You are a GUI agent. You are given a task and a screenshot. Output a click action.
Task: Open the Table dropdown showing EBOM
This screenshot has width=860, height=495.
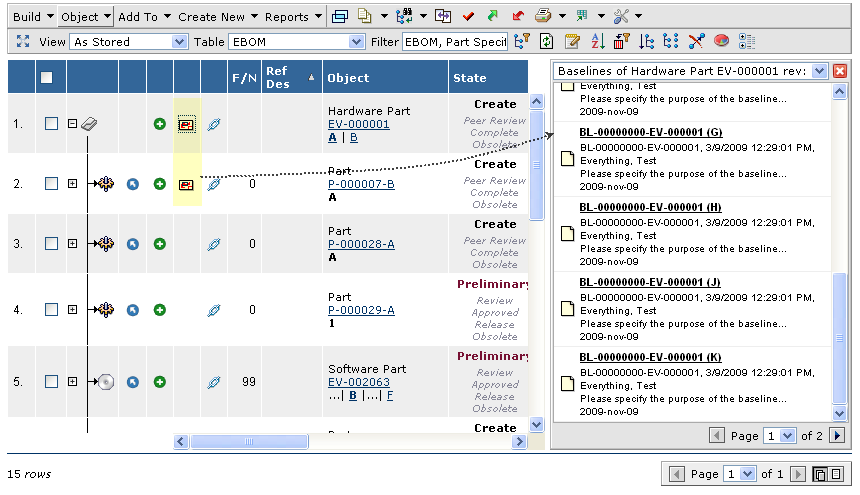pyautogui.click(x=296, y=42)
